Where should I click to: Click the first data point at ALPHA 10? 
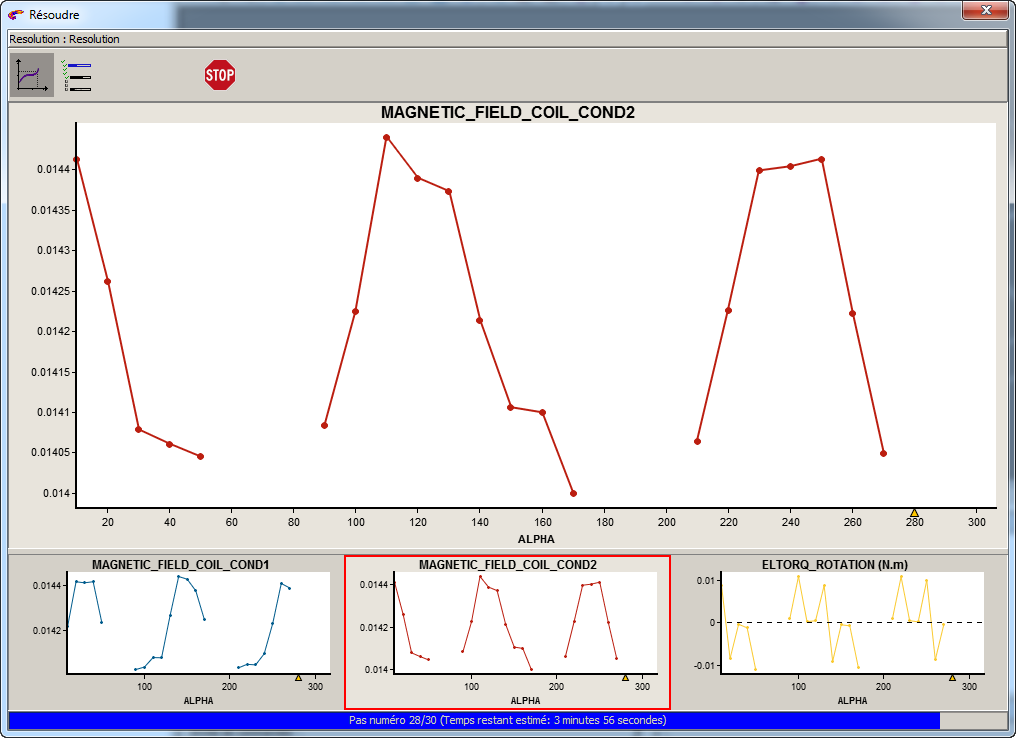pos(77,160)
